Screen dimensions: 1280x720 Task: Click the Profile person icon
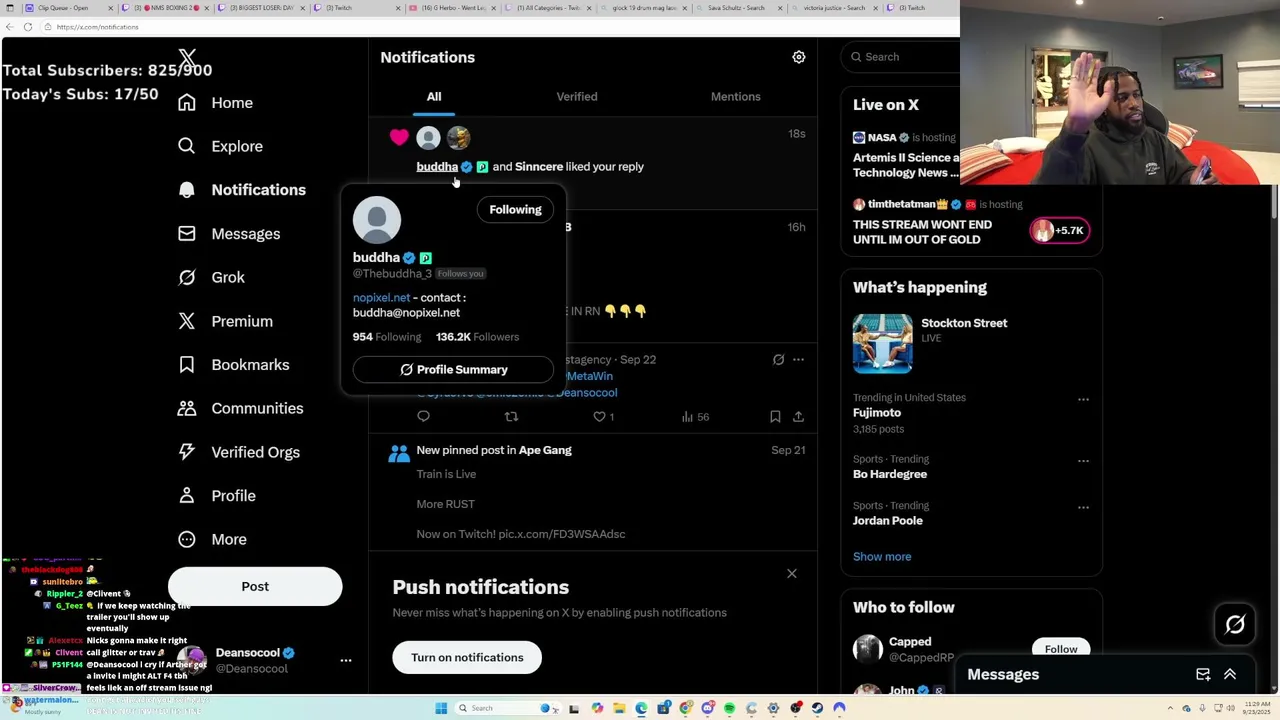pyautogui.click(x=186, y=496)
